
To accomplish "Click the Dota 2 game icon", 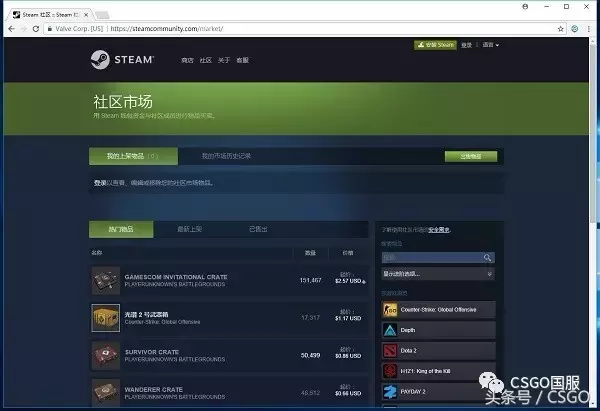I will (x=390, y=351).
